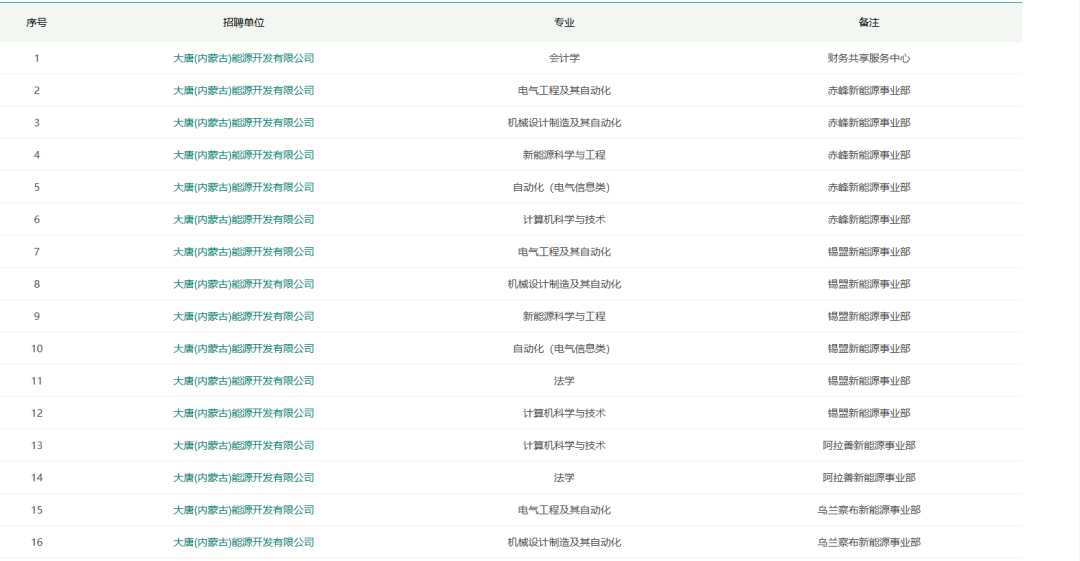Visit the company link in row 7

243,252
